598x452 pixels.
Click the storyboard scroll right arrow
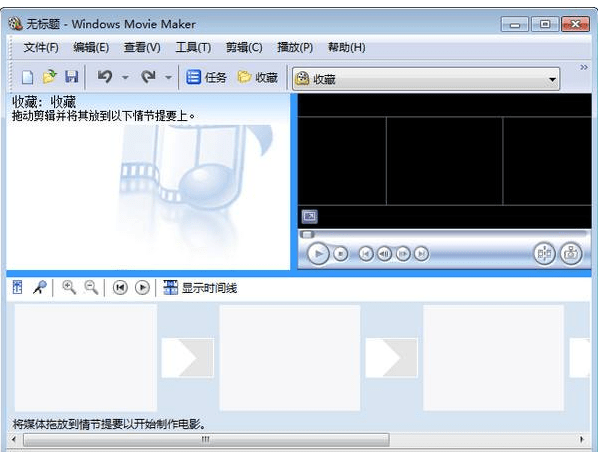click(x=582, y=439)
